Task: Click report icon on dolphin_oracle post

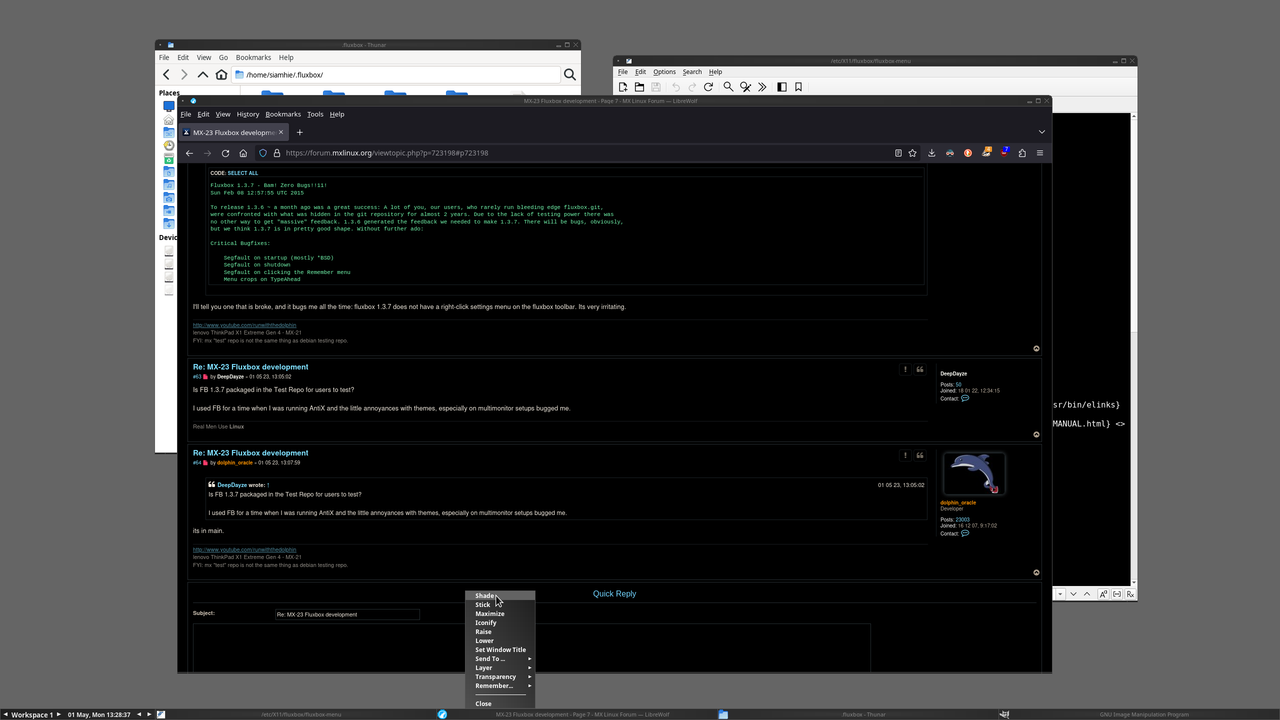Action: pyautogui.click(x=905, y=455)
